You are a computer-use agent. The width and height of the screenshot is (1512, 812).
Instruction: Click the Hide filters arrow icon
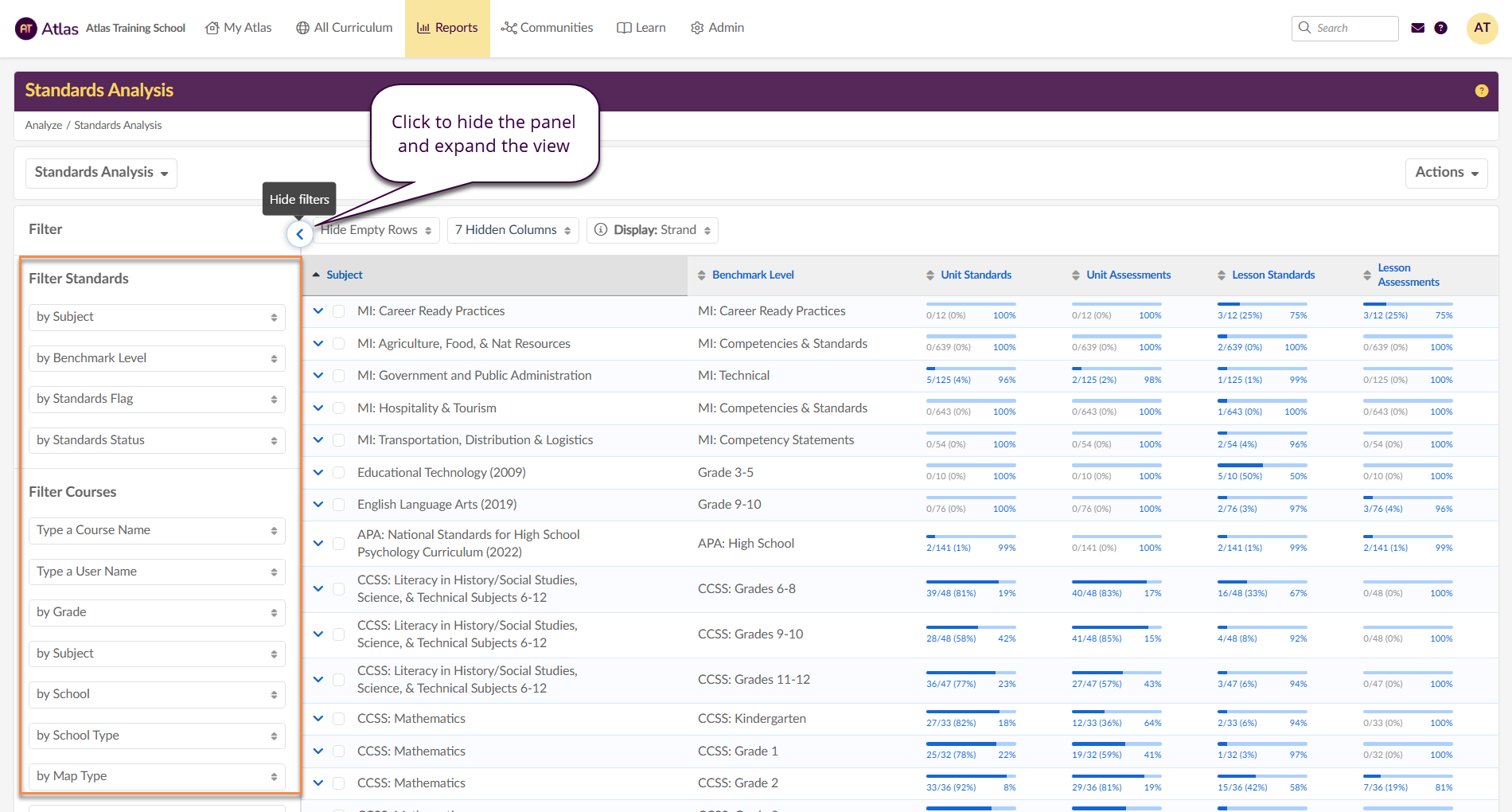300,234
